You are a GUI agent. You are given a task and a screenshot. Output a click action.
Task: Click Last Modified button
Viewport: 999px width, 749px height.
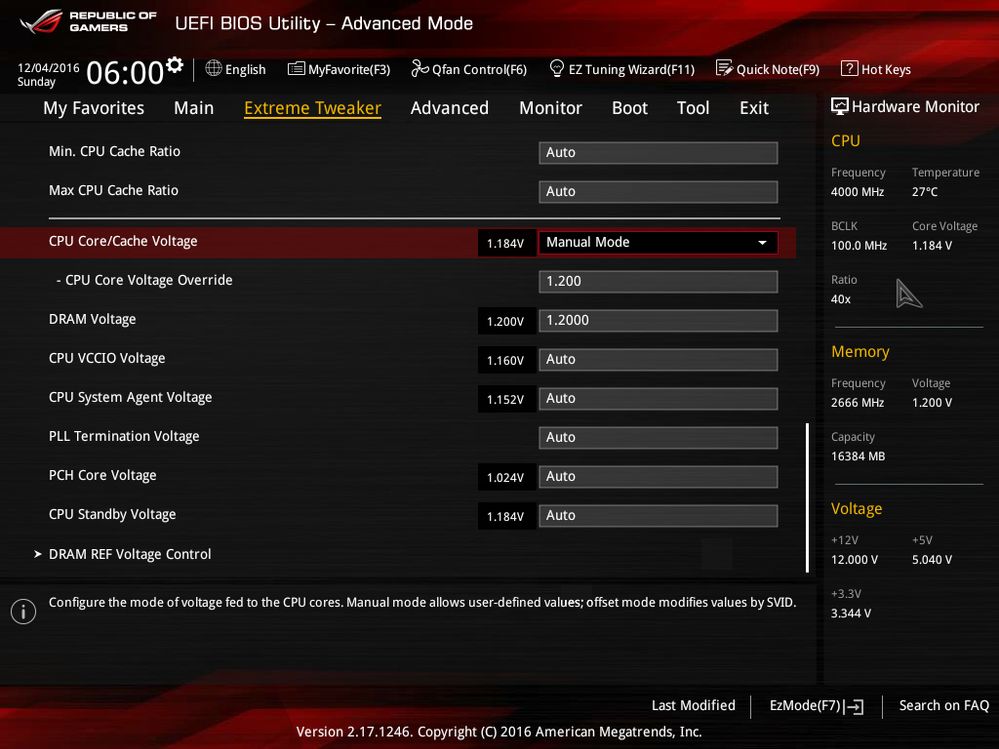coord(693,706)
